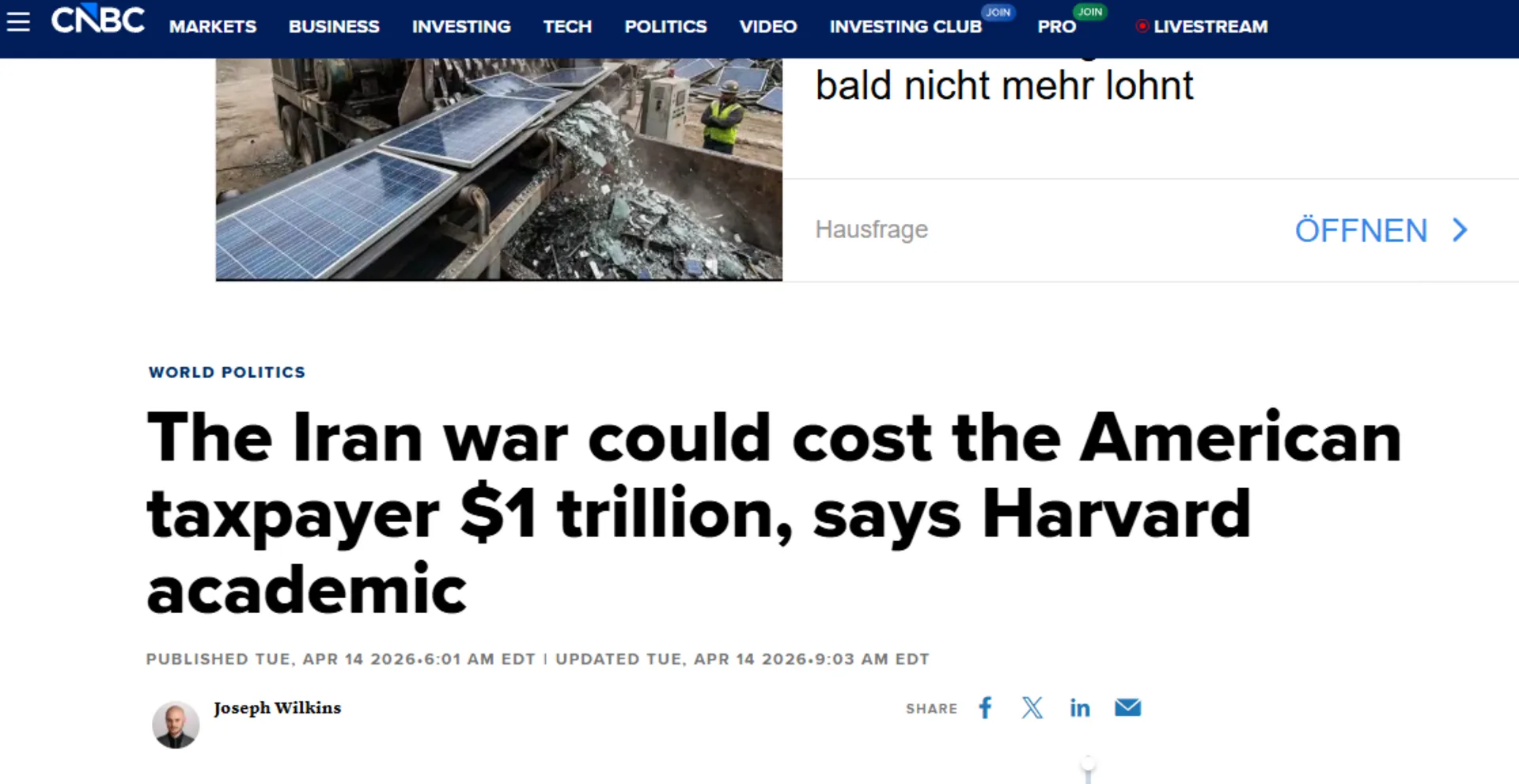Open the hamburger menu icon
This screenshot has height=784, width=1519.
(x=18, y=22)
